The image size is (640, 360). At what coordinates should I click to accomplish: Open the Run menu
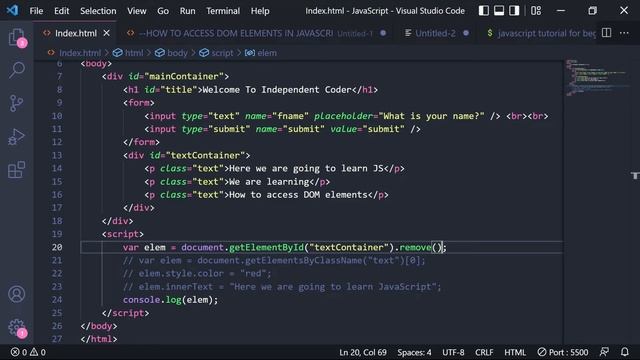187,11
